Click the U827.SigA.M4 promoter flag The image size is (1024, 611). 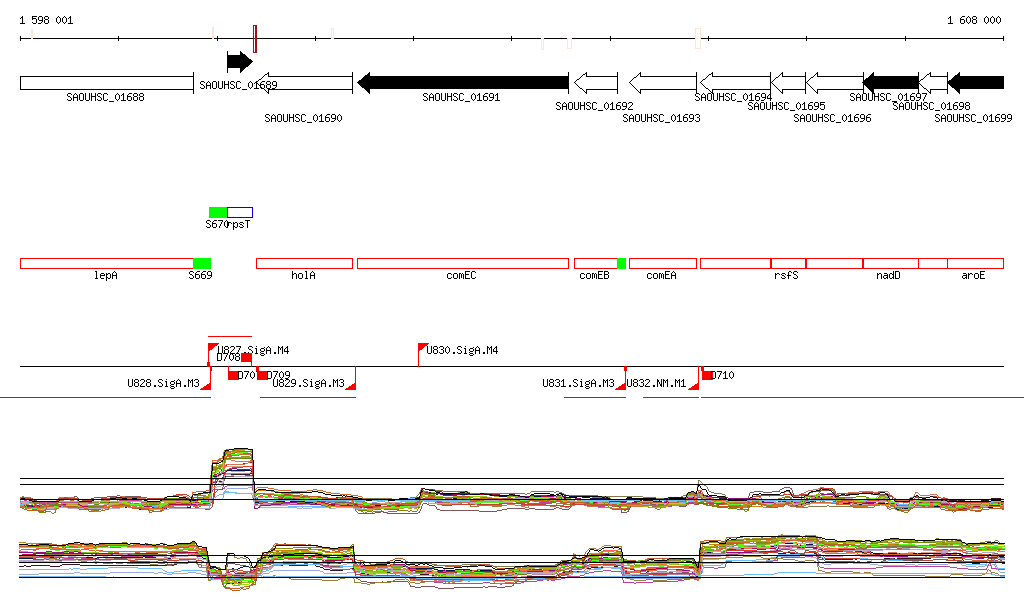pos(213,349)
